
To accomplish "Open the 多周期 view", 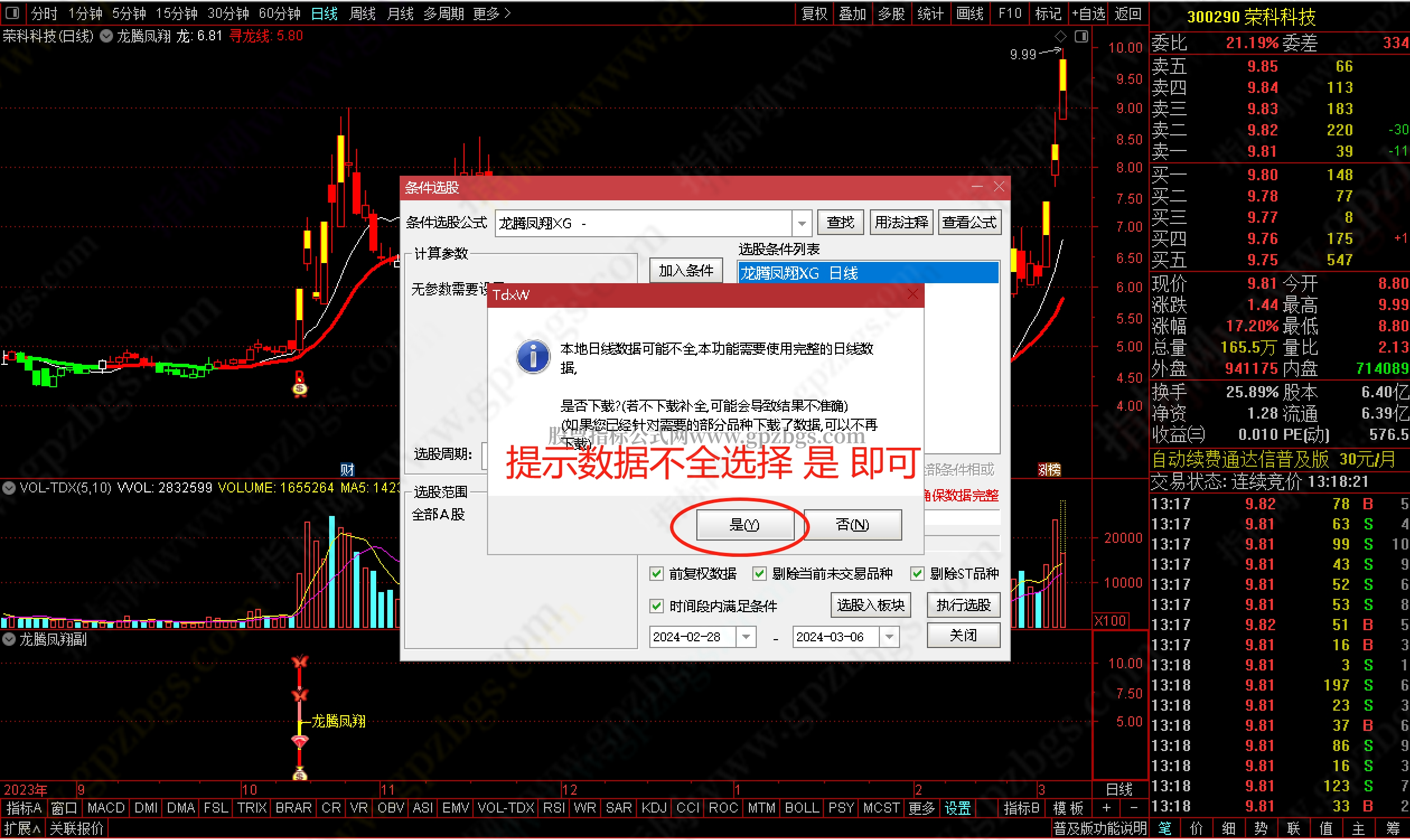I will (444, 13).
